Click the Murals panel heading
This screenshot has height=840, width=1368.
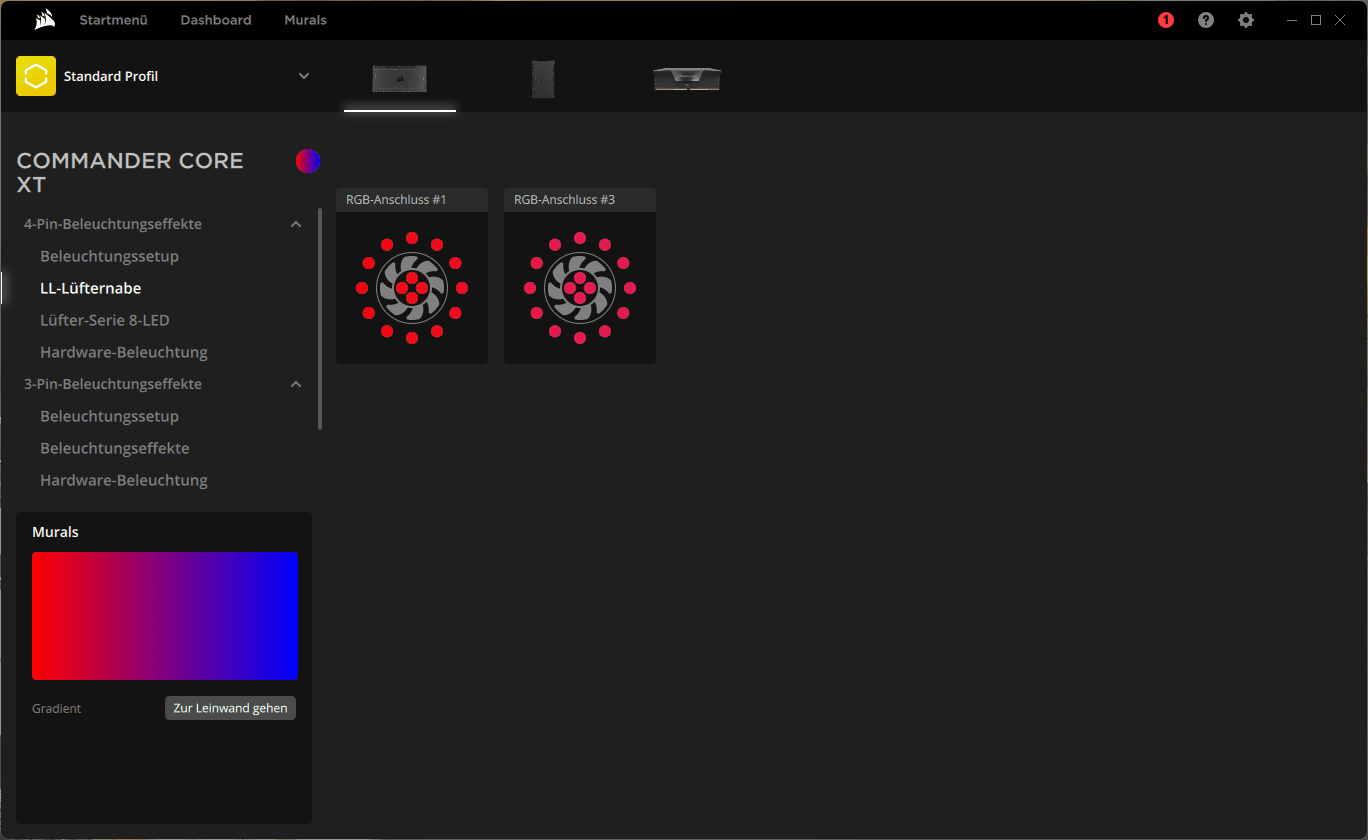(x=55, y=532)
